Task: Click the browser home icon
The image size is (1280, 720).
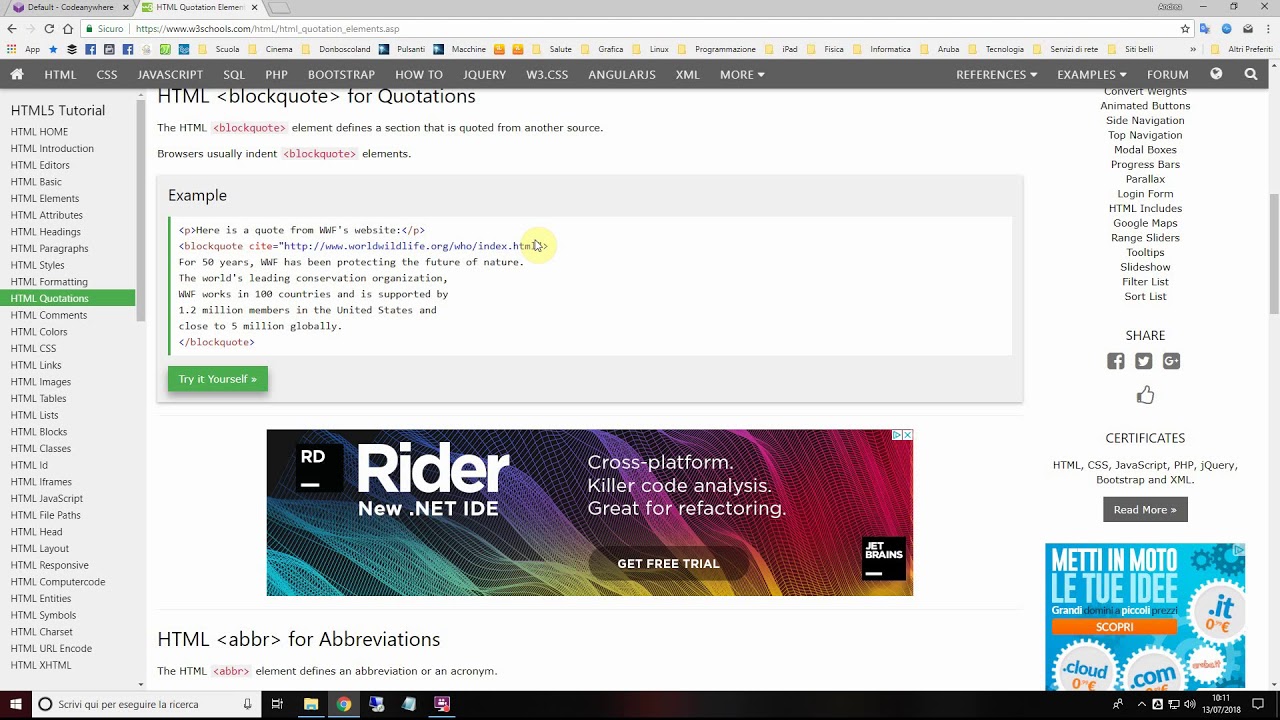Action: pyautogui.click(x=68, y=29)
